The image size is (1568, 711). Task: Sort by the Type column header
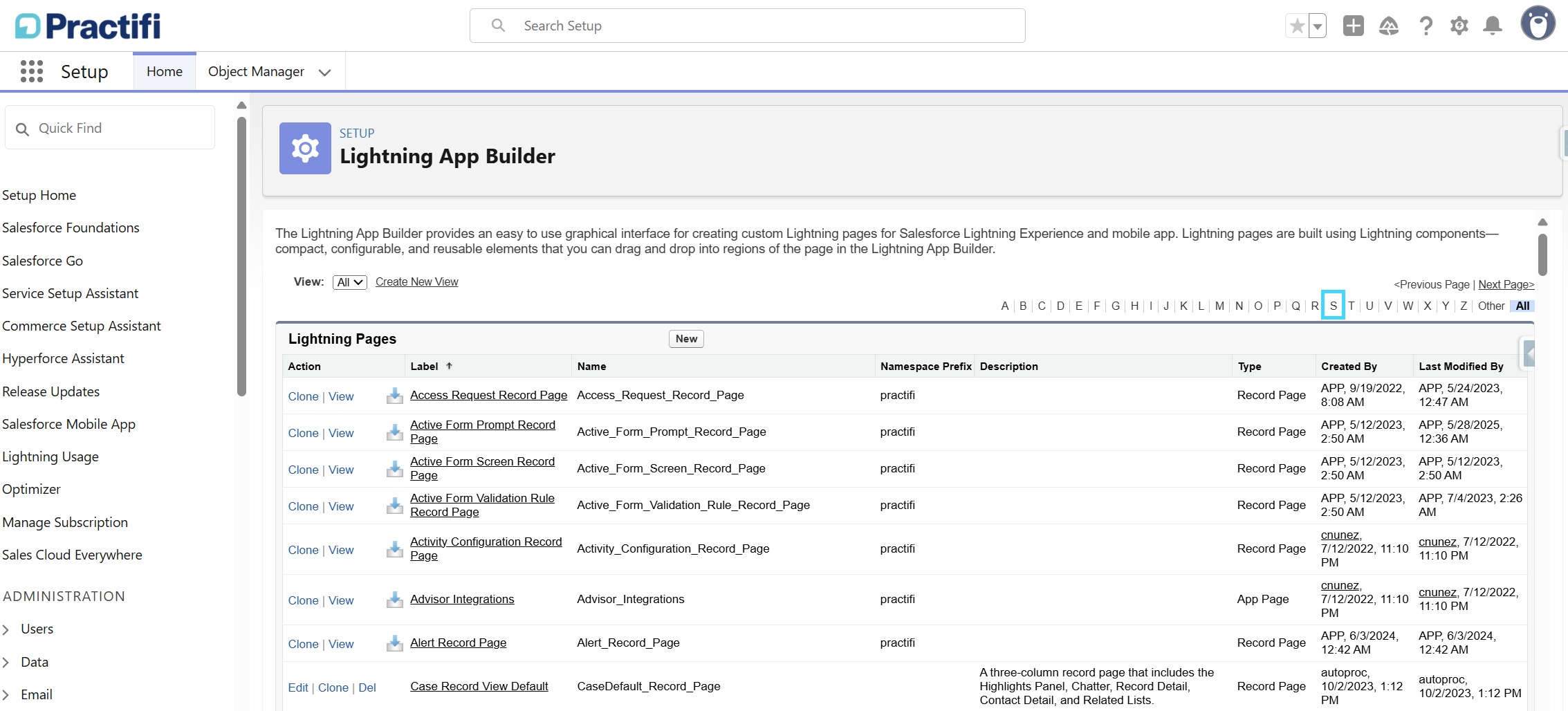point(1249,366)
